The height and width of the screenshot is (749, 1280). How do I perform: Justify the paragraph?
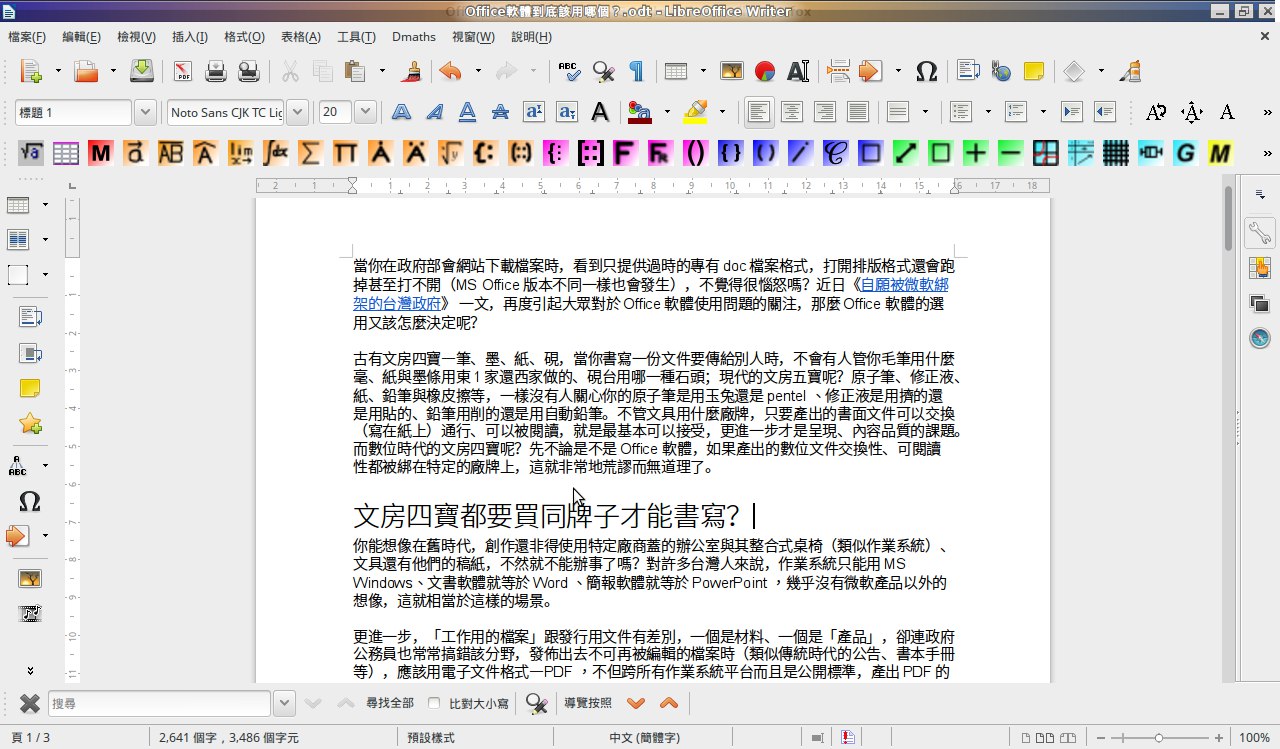tap(858, 112)
